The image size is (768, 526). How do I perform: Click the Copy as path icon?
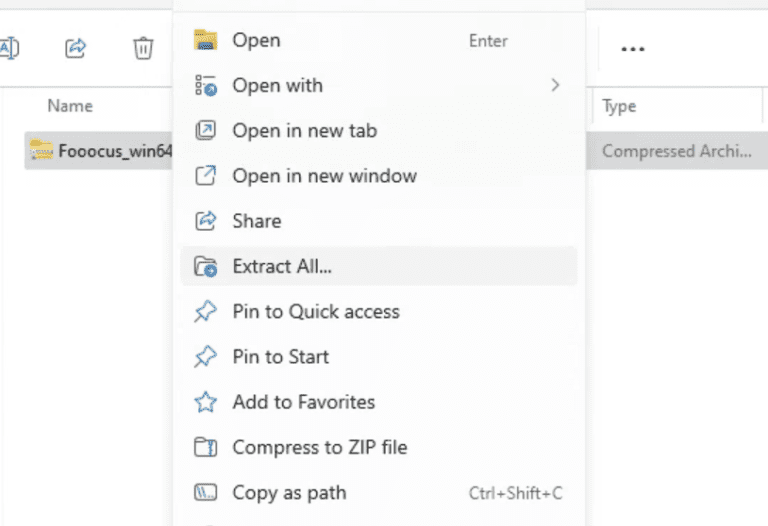pyautogui.click(x=205, y=492)
